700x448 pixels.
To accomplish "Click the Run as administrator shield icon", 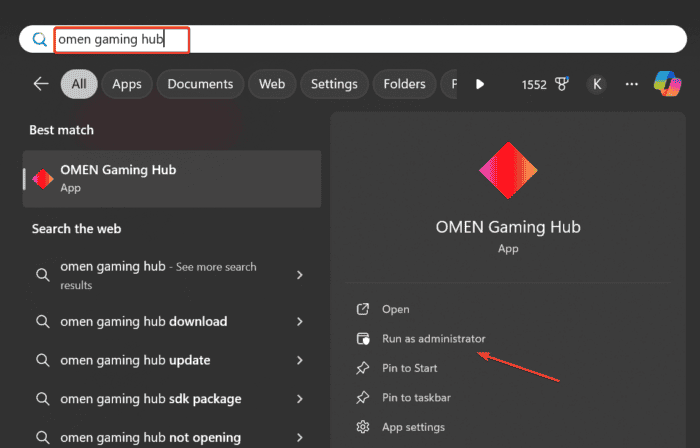I will tap(363, 339).
